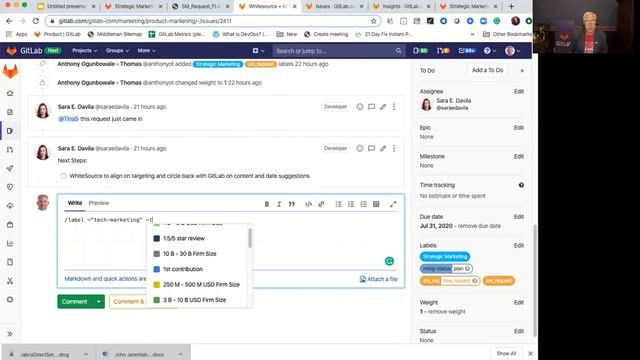Open the user avatar dropdown menu
The height and width of the screenshot is (360, 640).
[513, 51]
